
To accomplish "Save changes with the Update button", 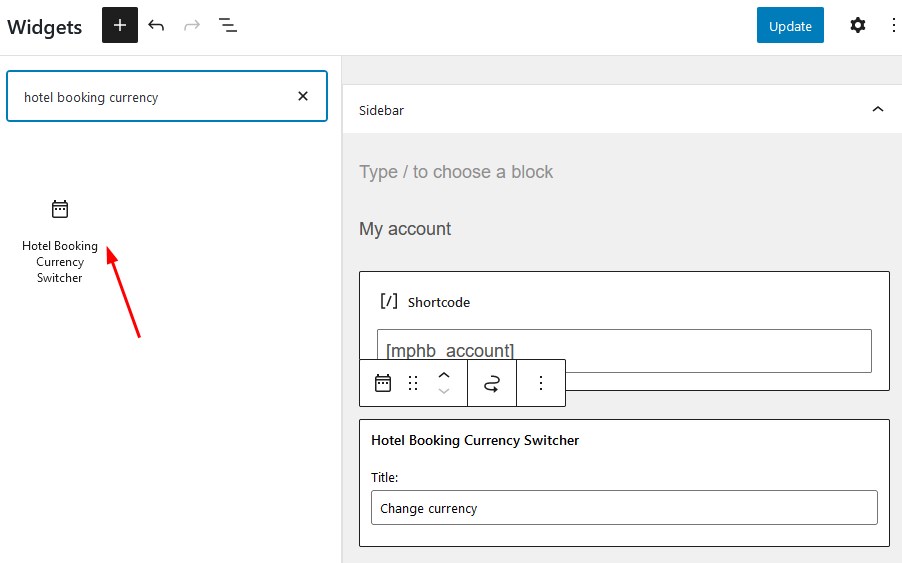I will pyautogui.click(x=790, y=25).
